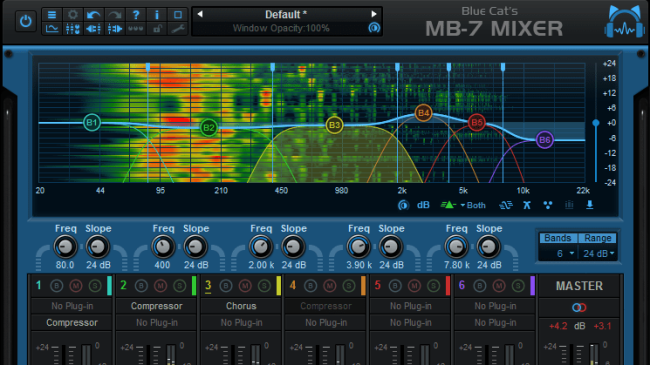The image size is (650, 365).
Task: Click the left-pointing arrow plug icon
Action: coord(94,29)
